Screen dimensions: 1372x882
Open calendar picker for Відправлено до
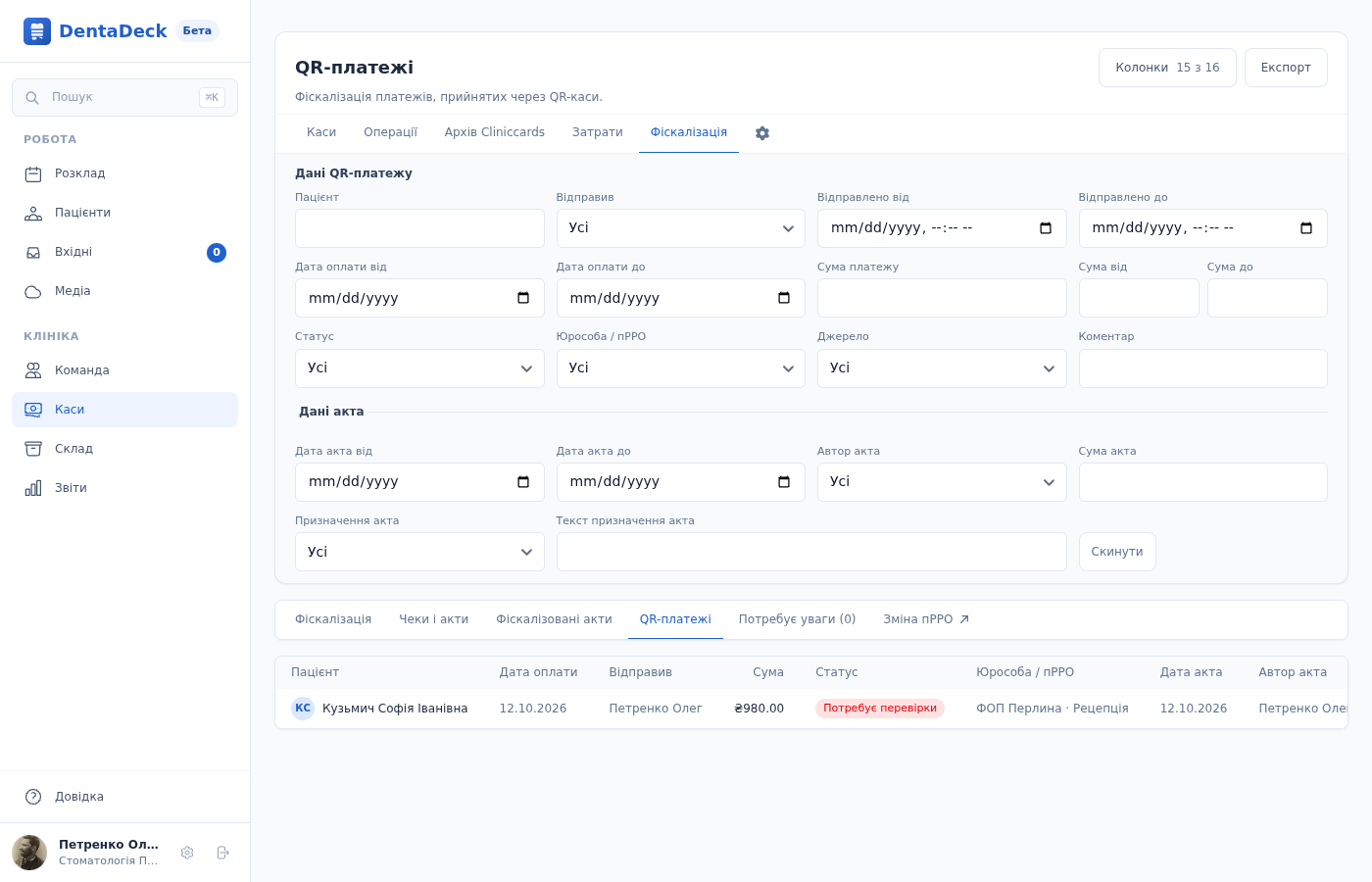pyautogui.click(x=1306, y=228)
